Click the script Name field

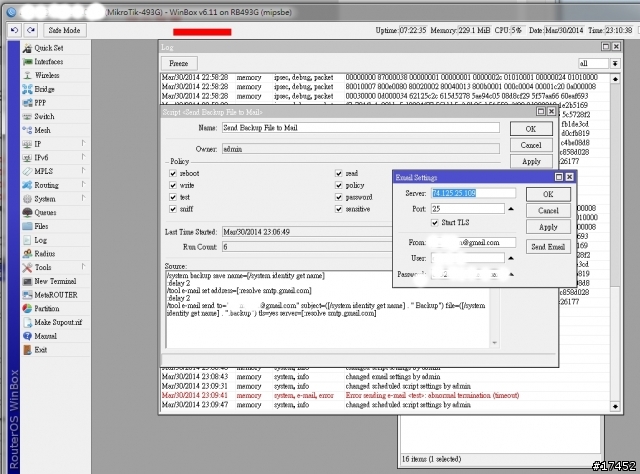(x=360, y=128)
